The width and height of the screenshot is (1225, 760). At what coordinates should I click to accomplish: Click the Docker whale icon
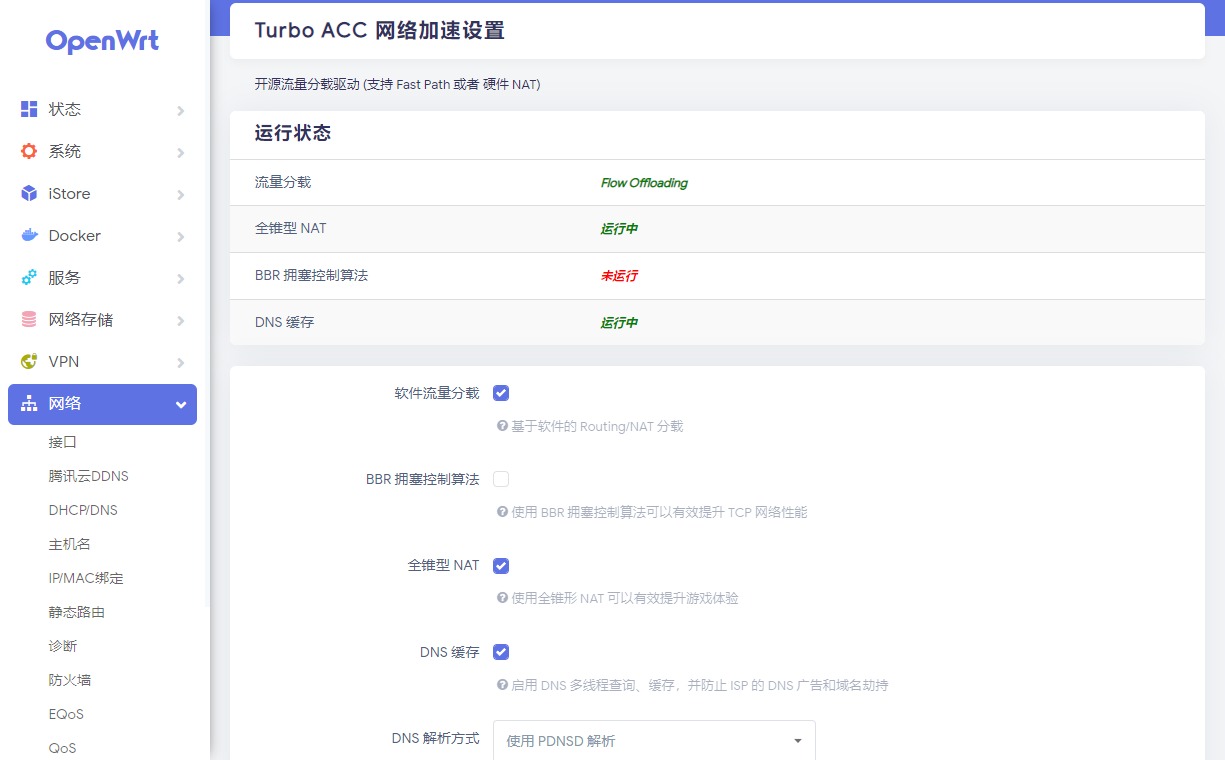click(x=30, y=235)
